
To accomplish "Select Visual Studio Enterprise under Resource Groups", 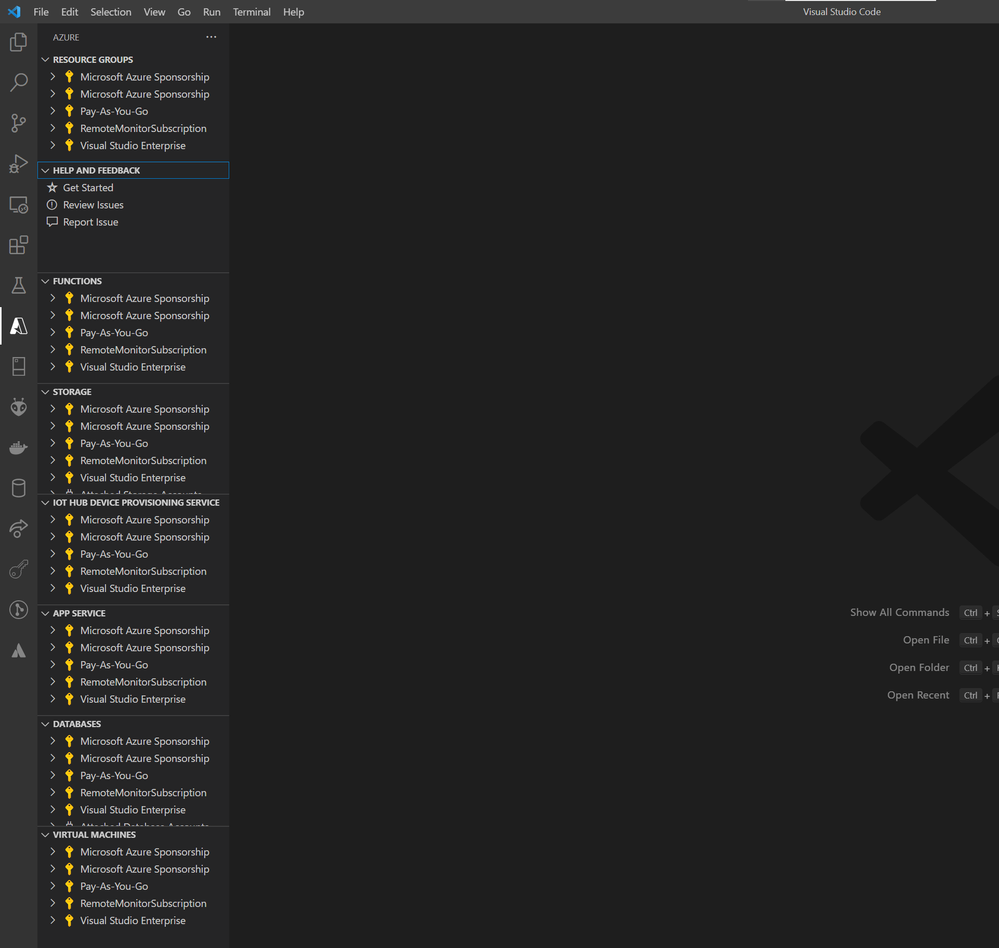I will [133, 145].
